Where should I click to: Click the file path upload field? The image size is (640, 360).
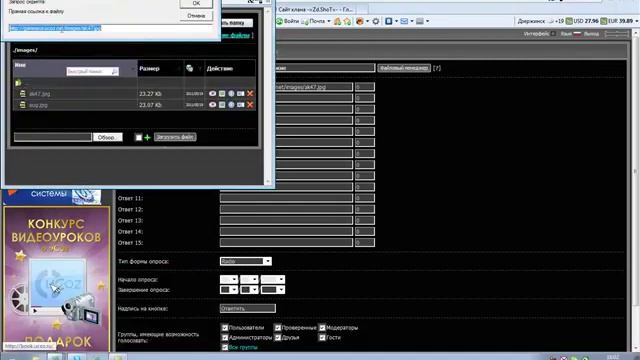(53, 137)
